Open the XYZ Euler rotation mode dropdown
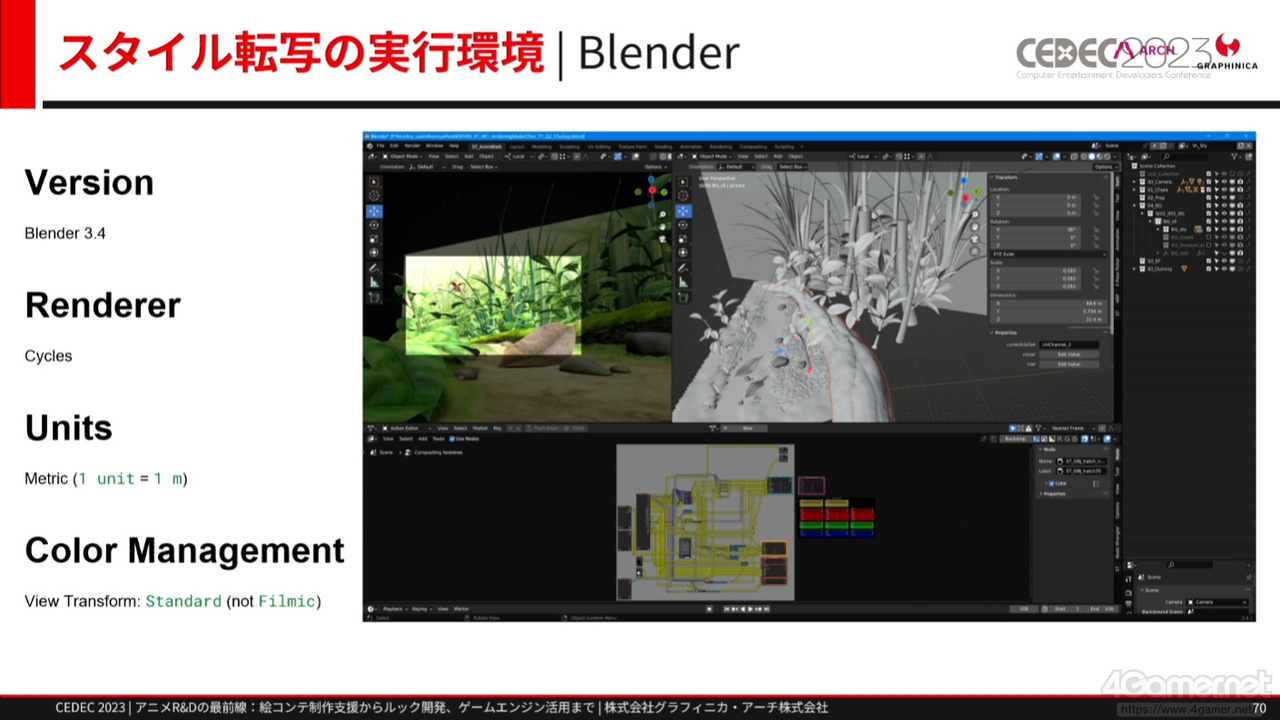The width and height of the screenshot is (1280, 720). [1049, 254]
